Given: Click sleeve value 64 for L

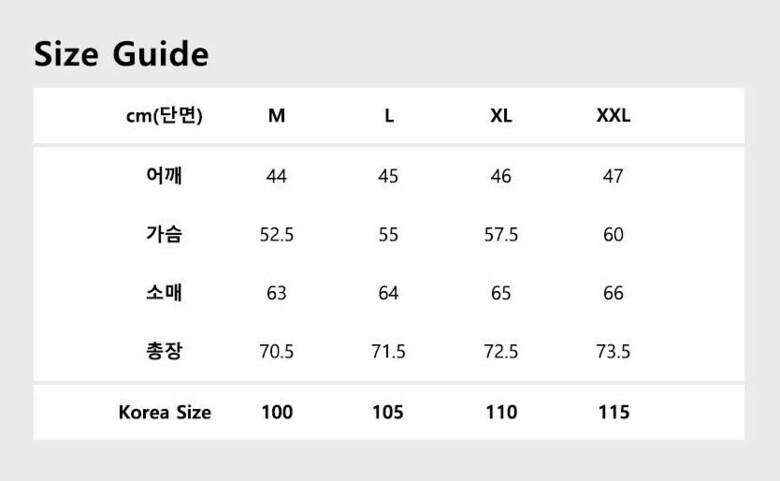Looking at the screenshot, I should 389,294.
